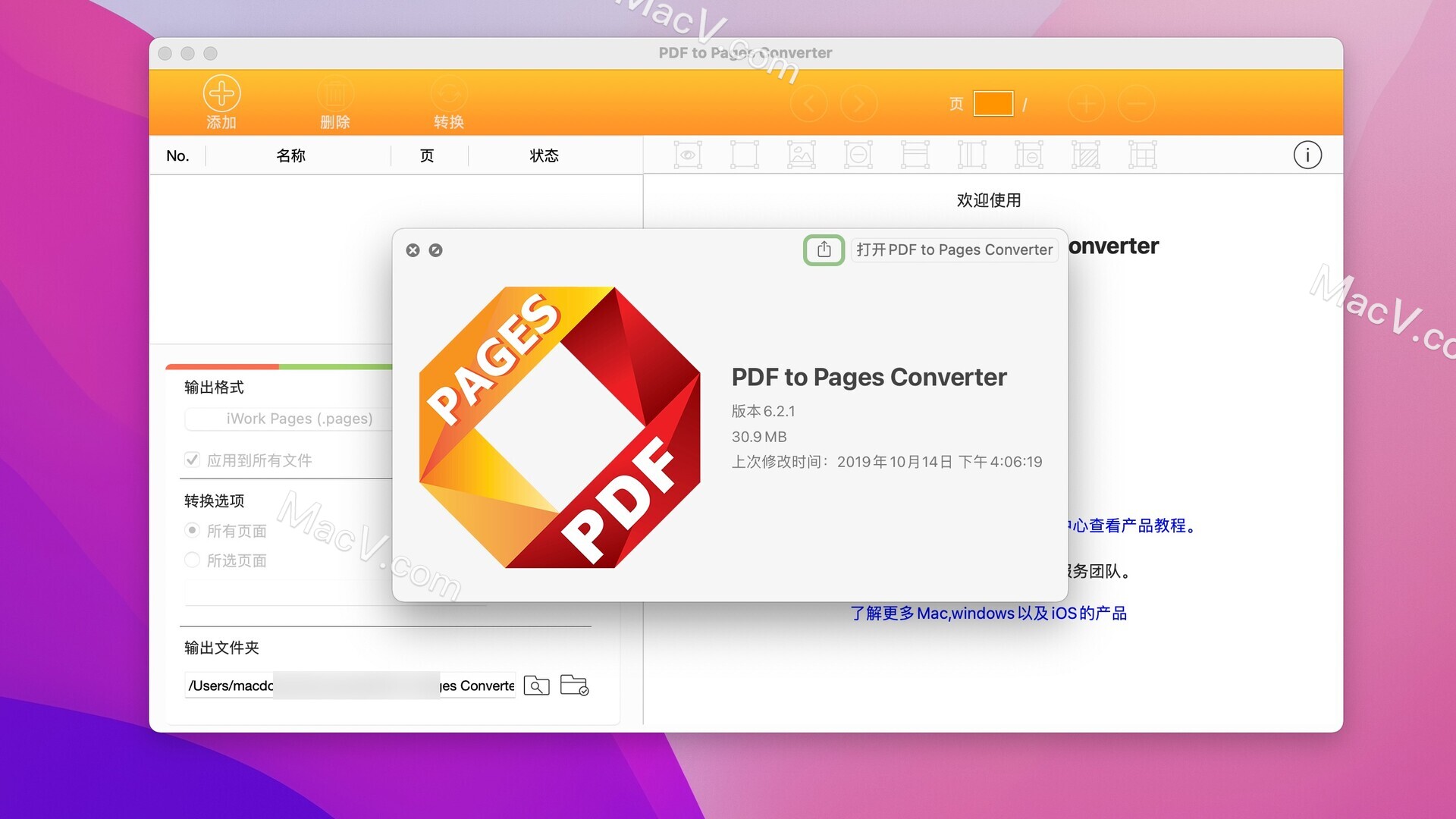
Task: Browse output folder with magnifier folder icon
Action: tap(536, 686)
